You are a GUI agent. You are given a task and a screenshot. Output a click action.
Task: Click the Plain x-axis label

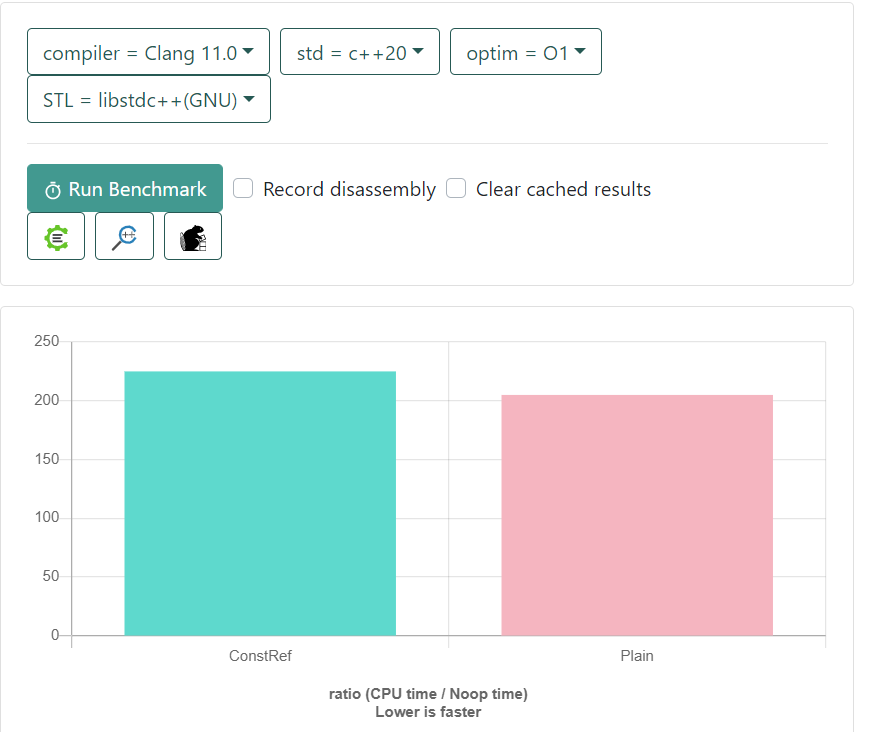pos(637,657)
